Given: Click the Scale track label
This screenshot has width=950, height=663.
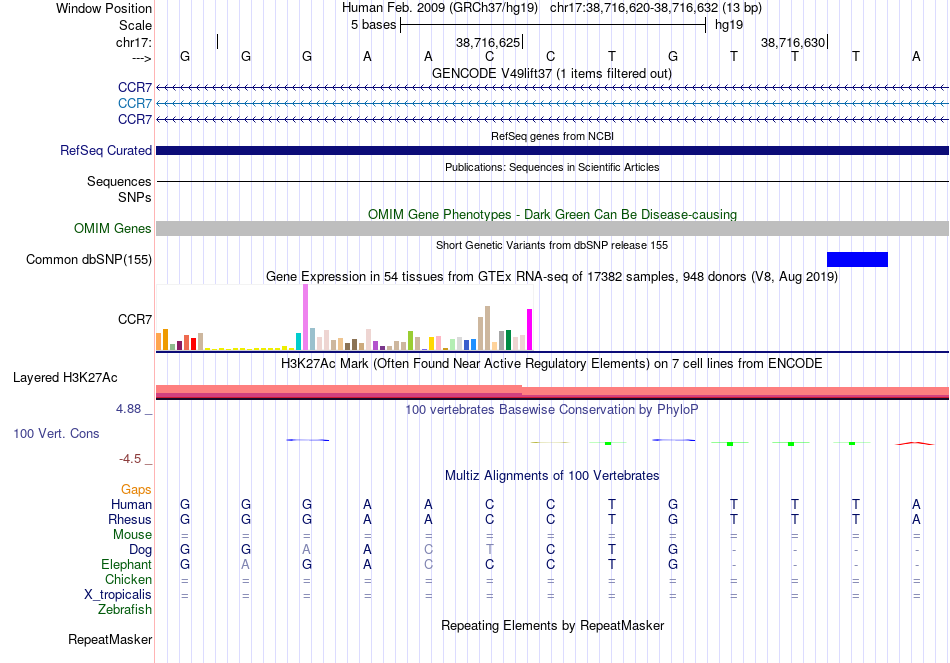Looking at the screenshot, I should click(135, 25).
